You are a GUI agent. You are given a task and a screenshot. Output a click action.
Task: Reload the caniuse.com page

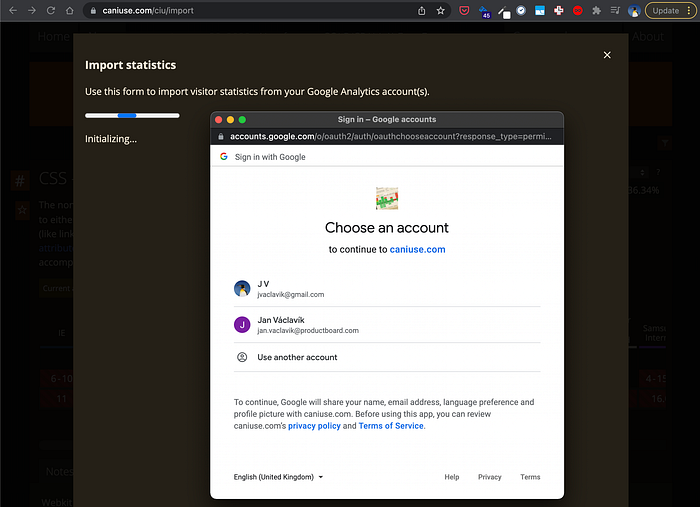click(51, 10)
